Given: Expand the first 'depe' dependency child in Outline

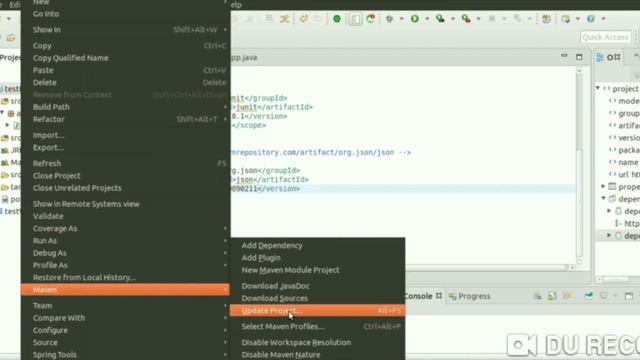Looking at the screenshot, I should point(609,211).
